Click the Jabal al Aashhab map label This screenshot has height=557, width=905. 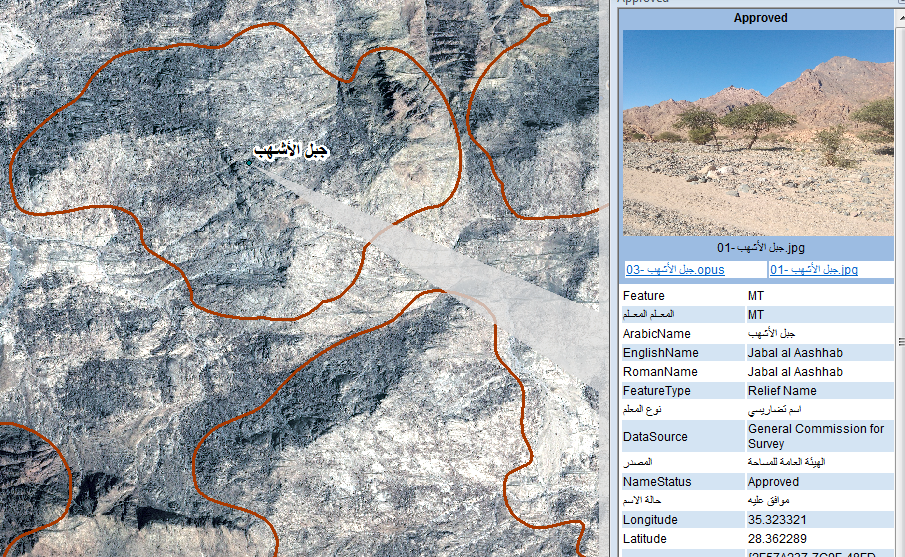pos(291,151)
